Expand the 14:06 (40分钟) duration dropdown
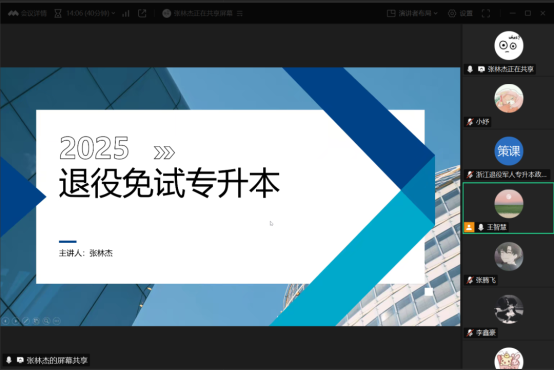Image resolution: width=554 pixels, height=371 pixels. coord(90,13)
